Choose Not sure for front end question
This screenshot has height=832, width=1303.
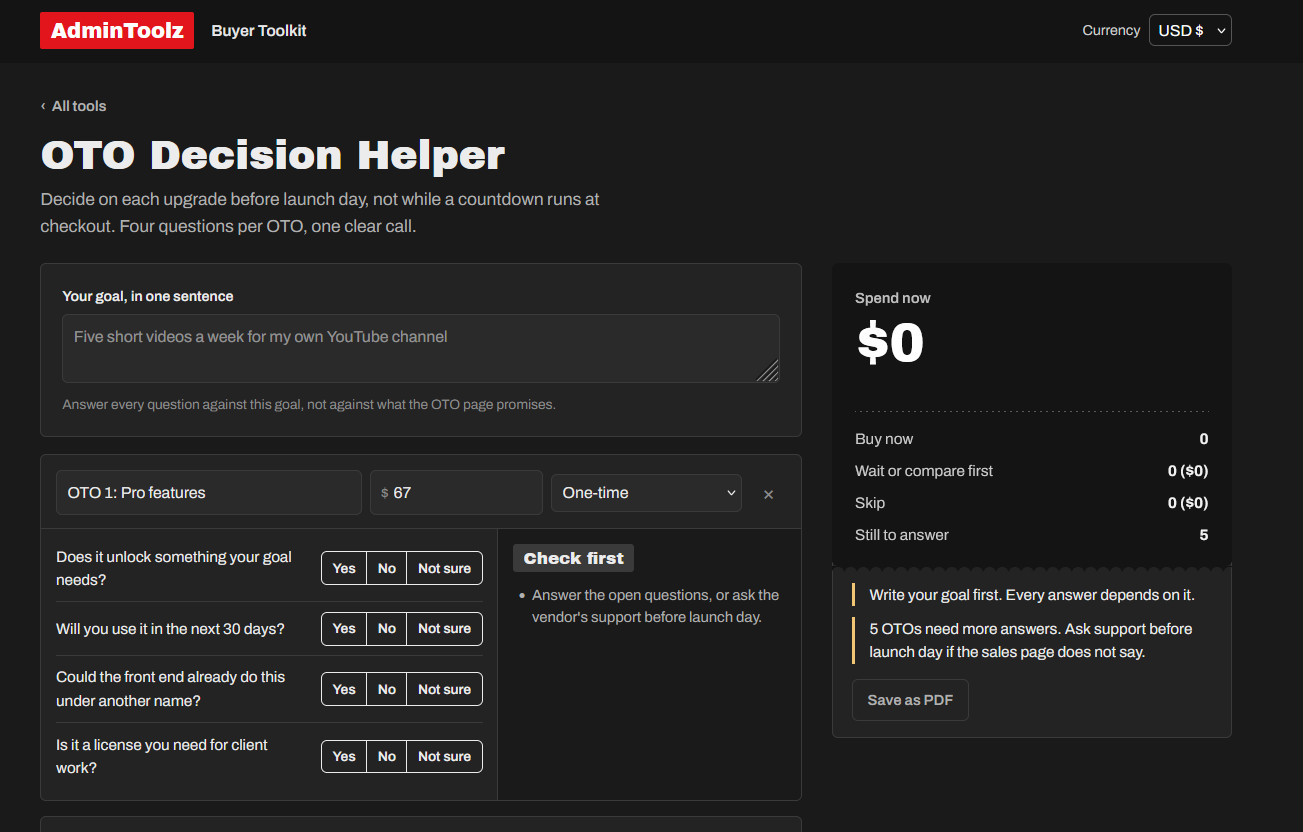click(x=444, y=689)
